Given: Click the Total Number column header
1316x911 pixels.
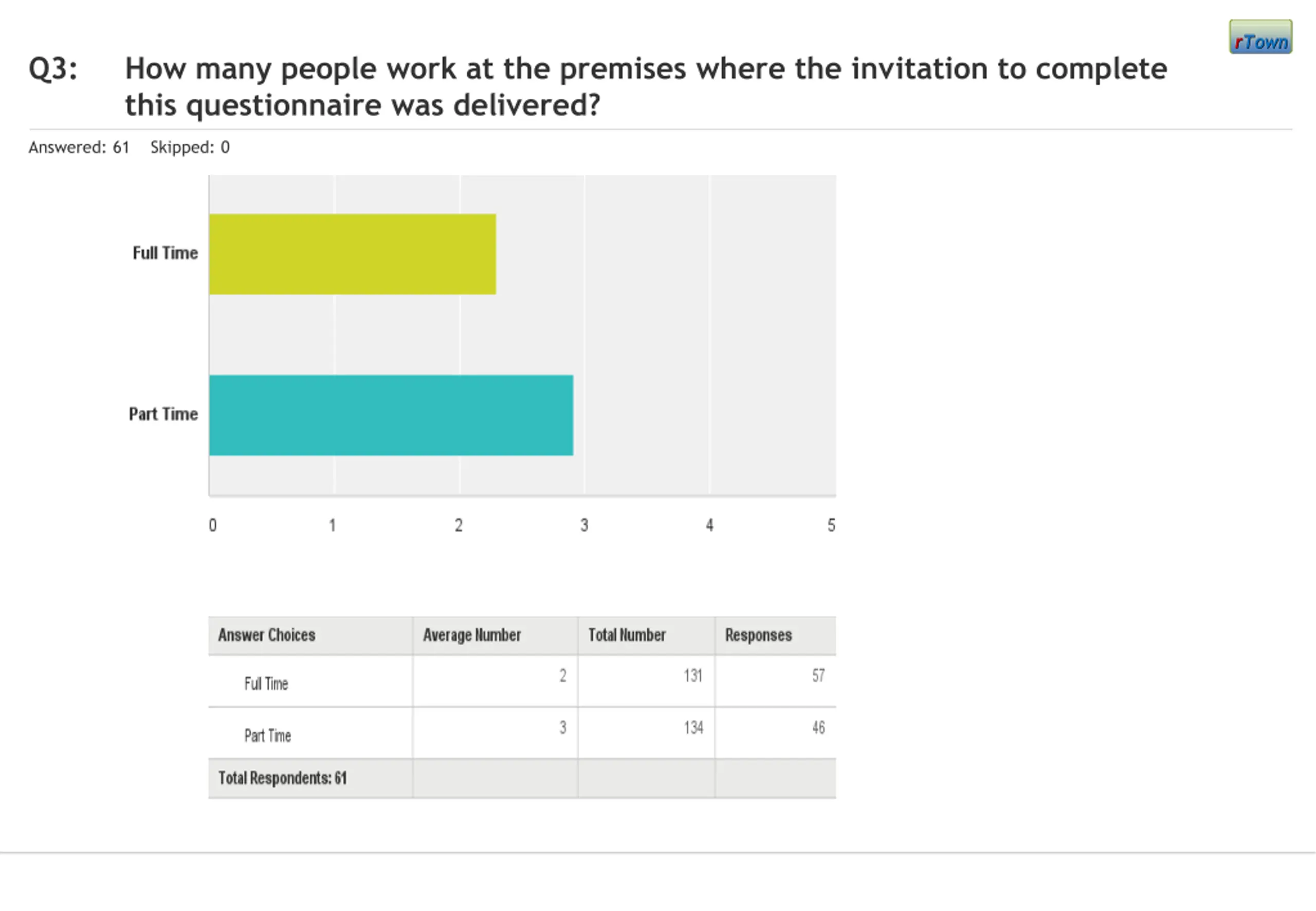Looking at the screenshot, I should 627,635.
